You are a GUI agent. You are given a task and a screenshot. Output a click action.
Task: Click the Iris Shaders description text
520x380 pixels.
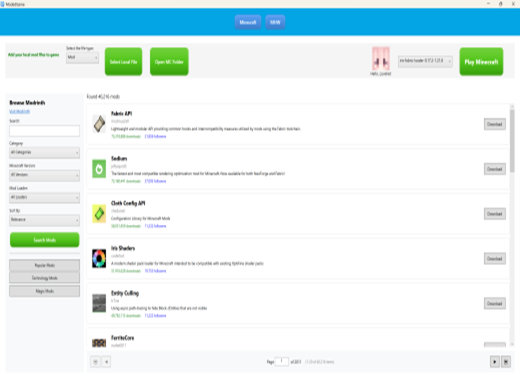tap(187, 263)
